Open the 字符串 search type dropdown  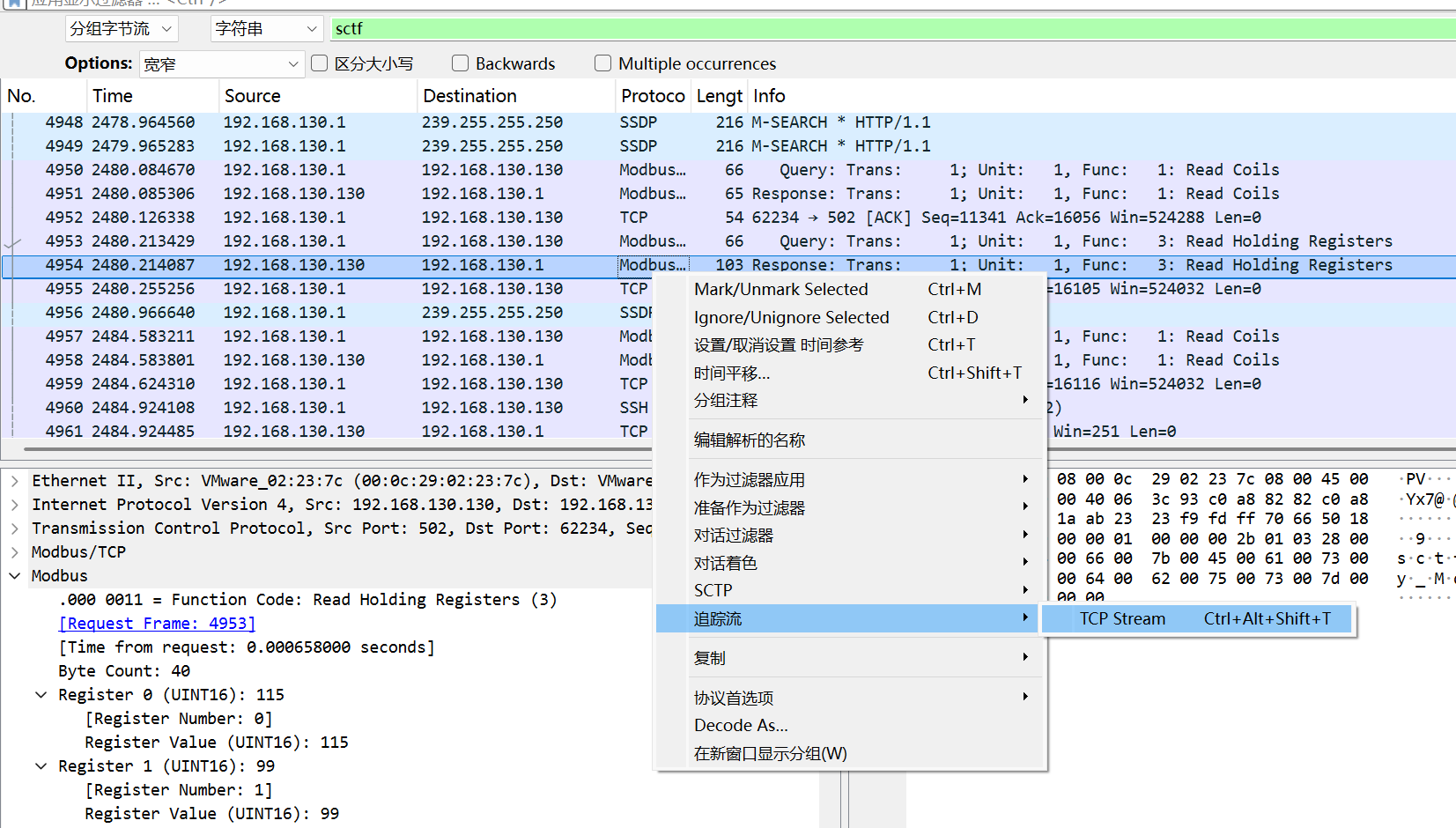266,28
